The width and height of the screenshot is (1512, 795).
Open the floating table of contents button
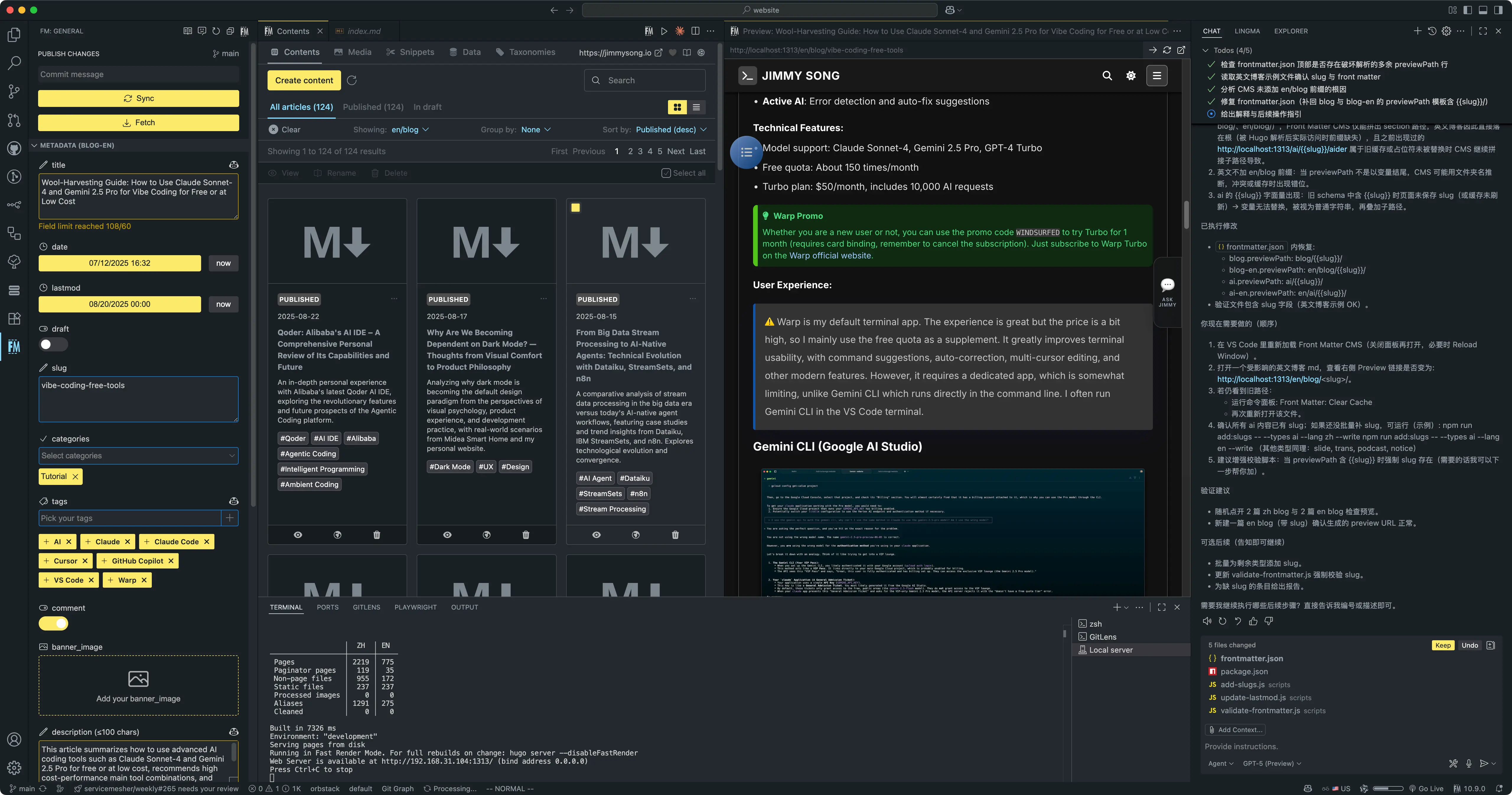pyautogui.click(x=746, y=152)
